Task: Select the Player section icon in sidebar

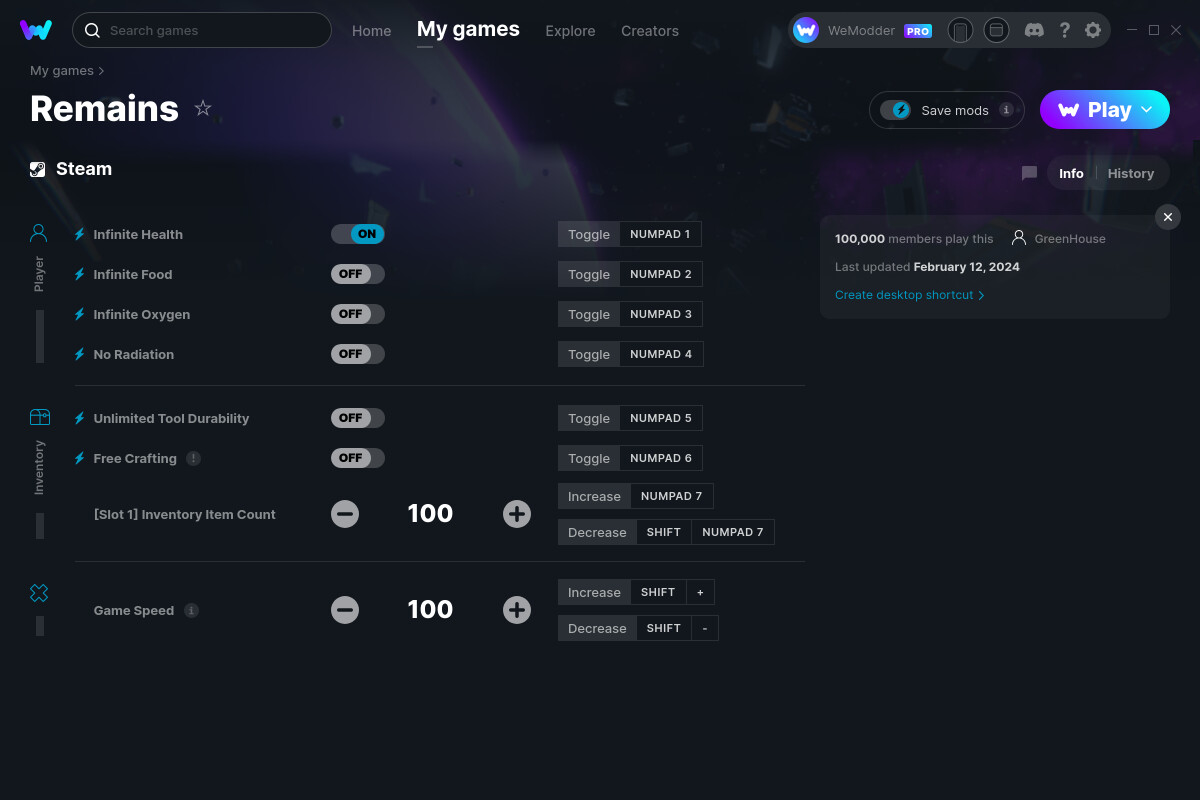Action: click(x=38, y=232)
